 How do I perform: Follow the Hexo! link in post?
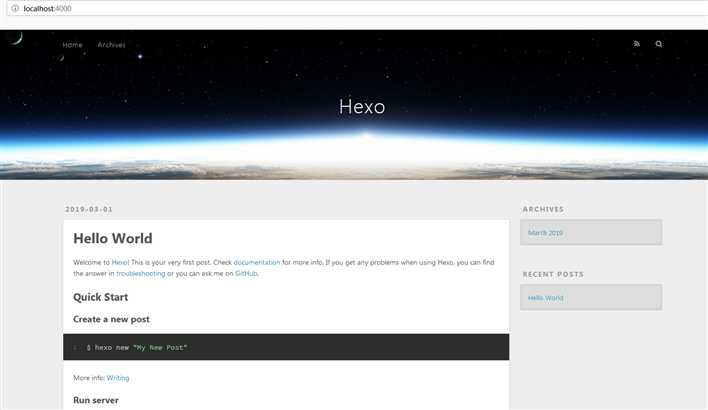[x=120, y=262]
